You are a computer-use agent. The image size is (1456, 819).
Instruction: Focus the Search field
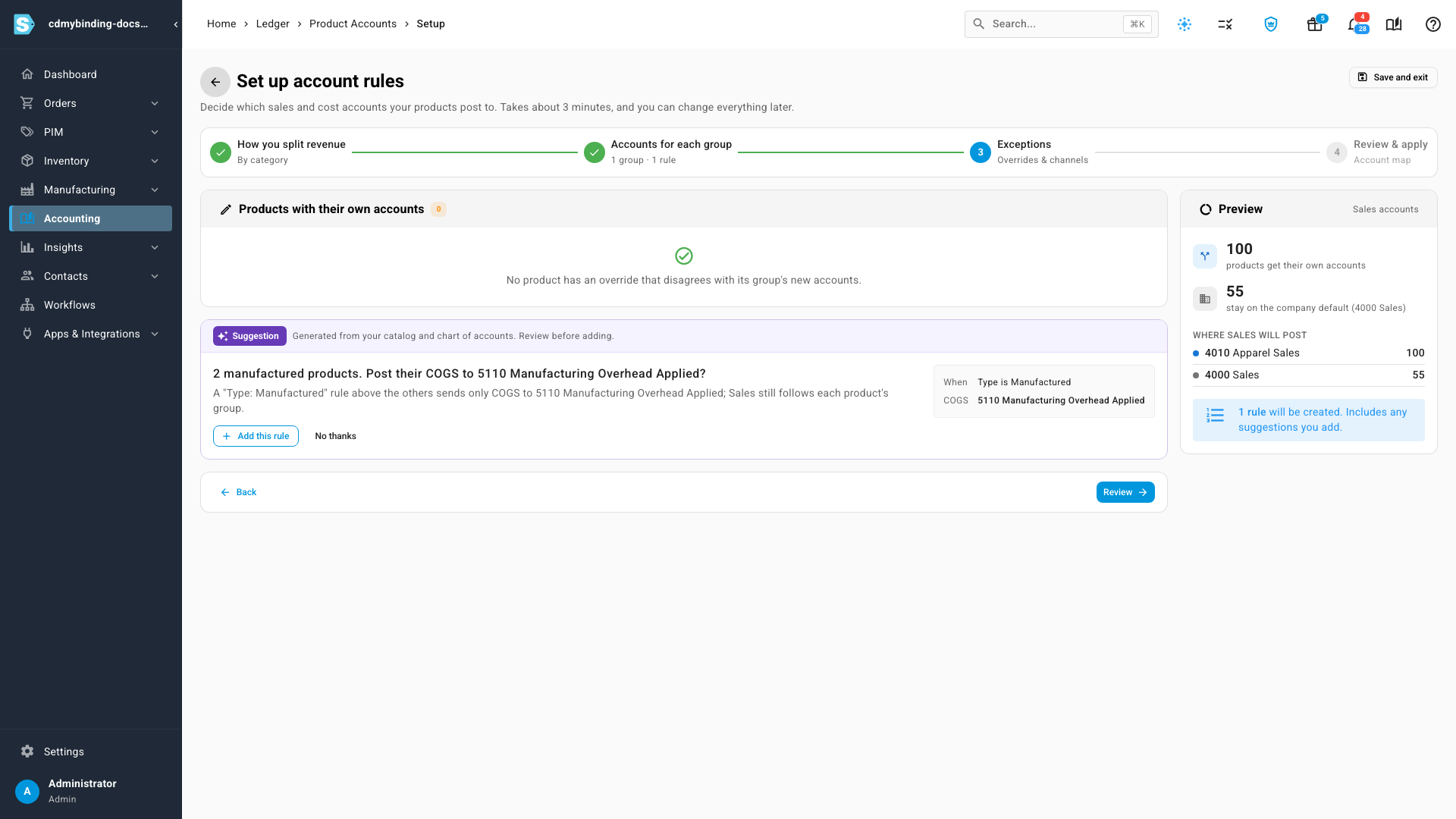tap(1061, 24)
